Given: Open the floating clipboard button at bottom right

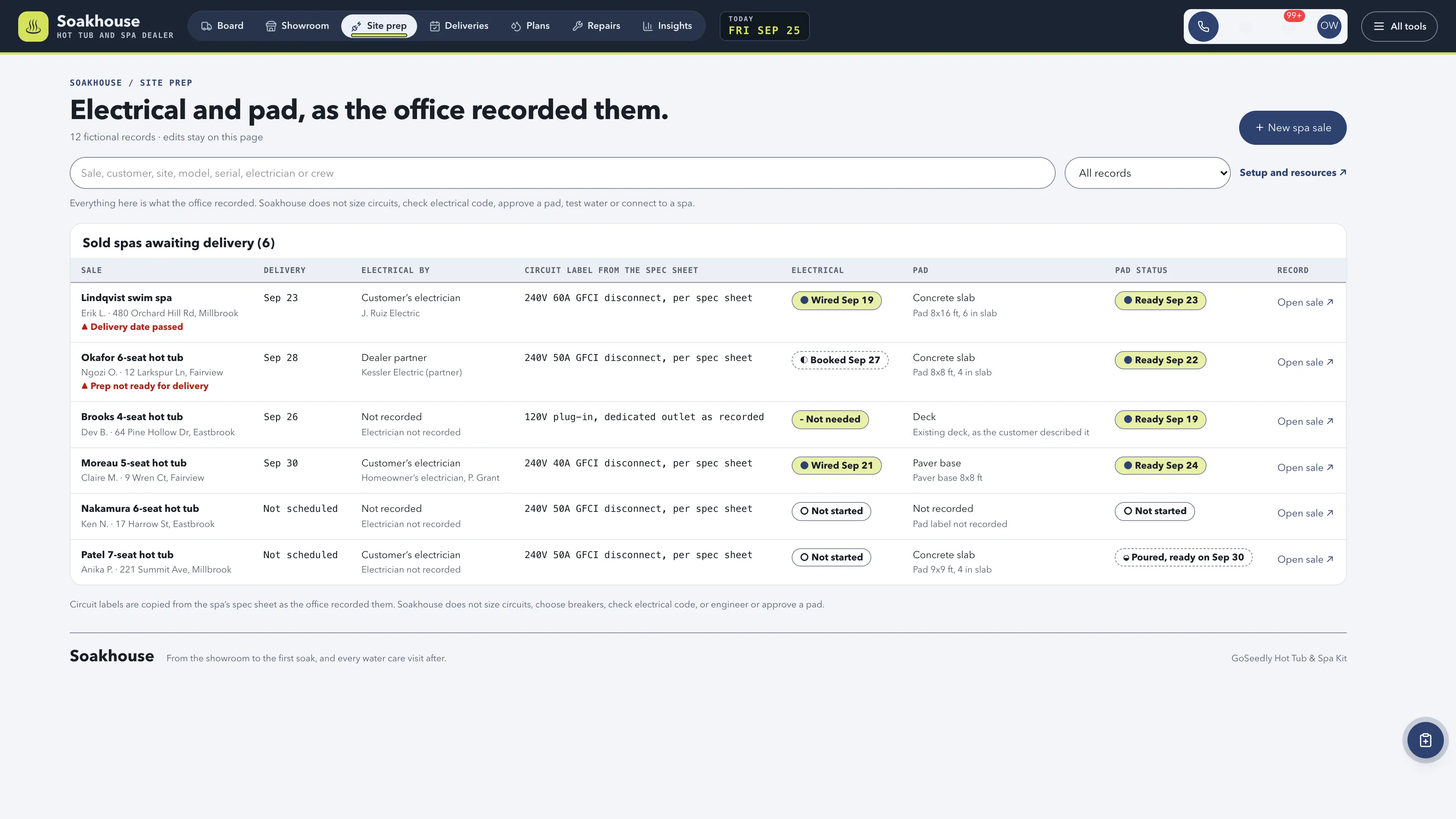Looking at the screenshot, I should click(x=1425, y=740).
